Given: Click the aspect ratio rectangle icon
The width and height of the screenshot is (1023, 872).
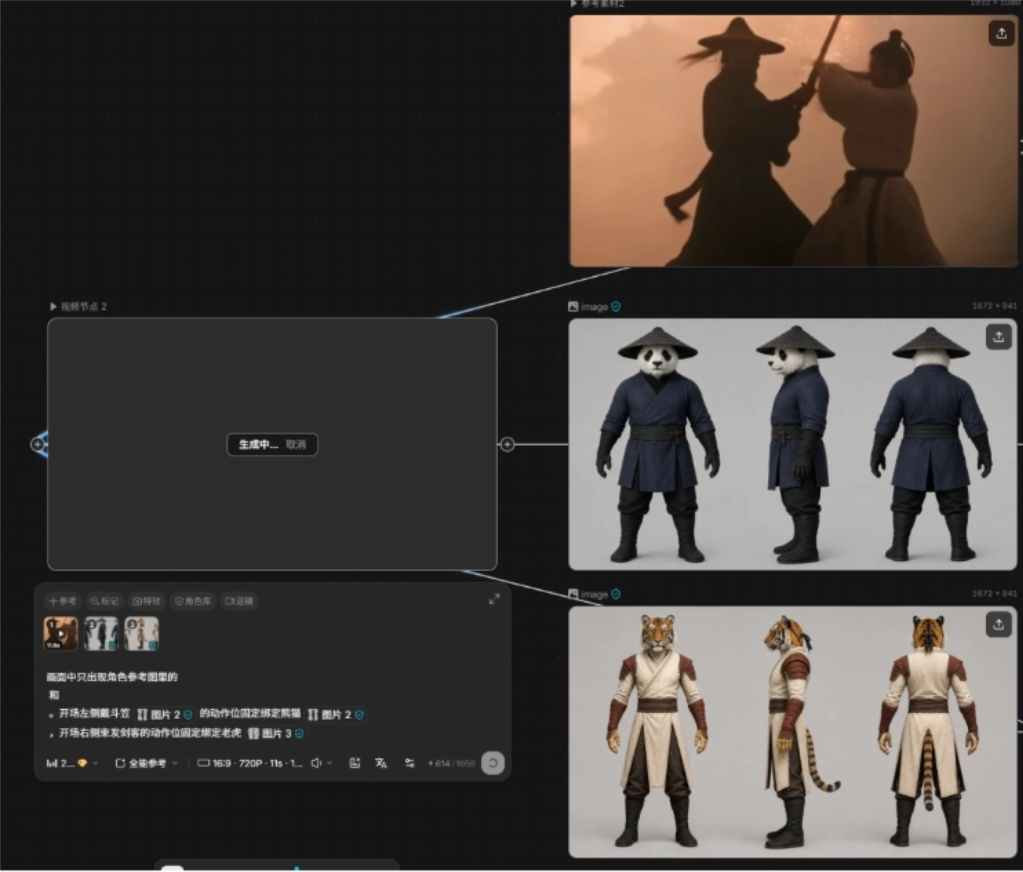Looking at the screenshot, I should [204, 763].
